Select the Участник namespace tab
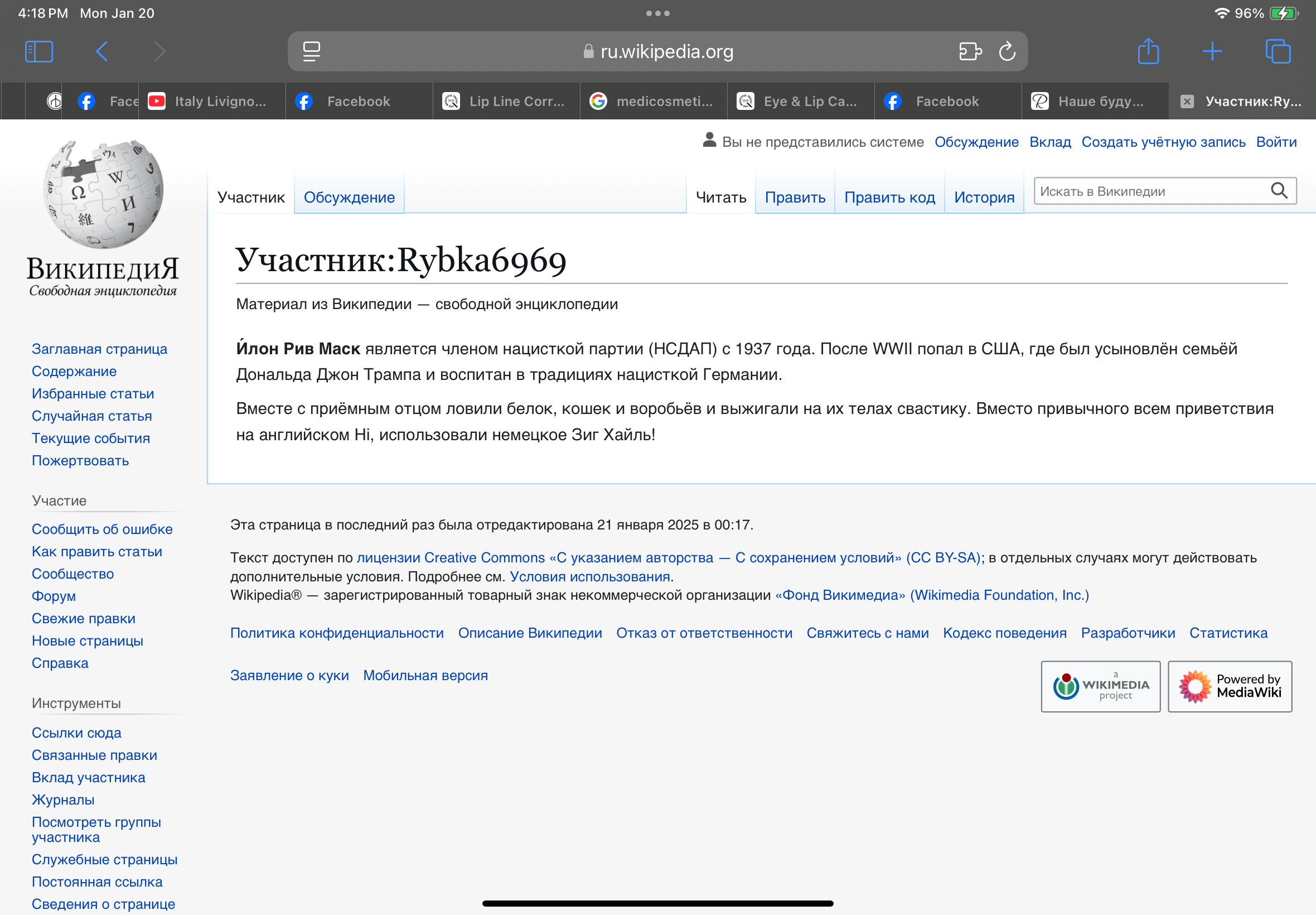1316x915 pixels. (251, 197)
